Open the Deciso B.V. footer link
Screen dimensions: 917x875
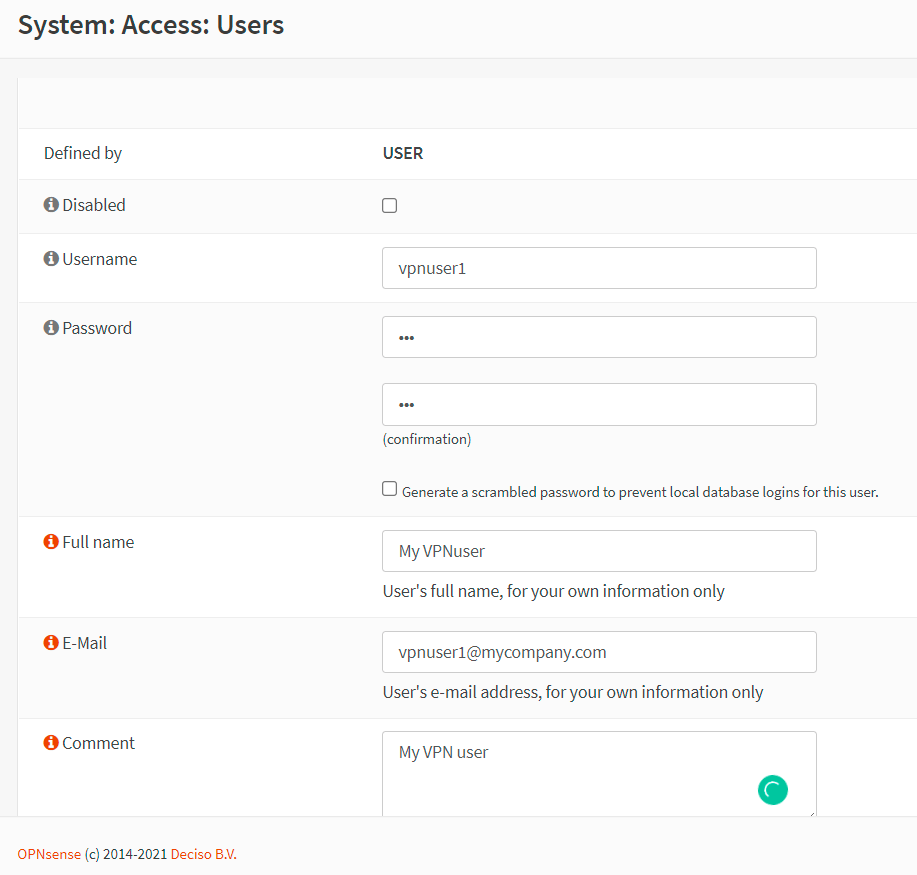coord(204,854)
